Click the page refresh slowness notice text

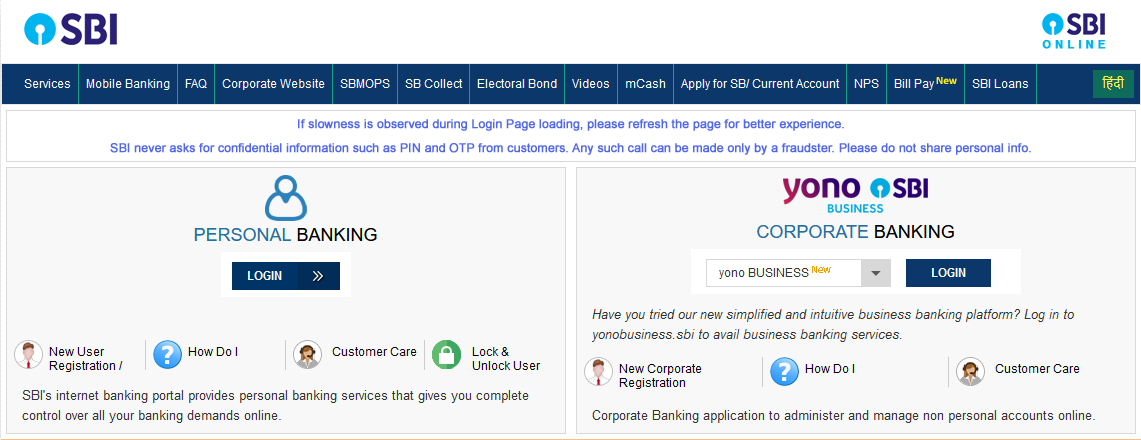pyautogui.click(x=570, y=124)
